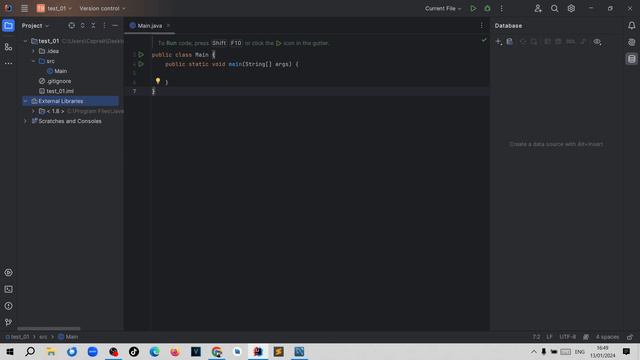Open Code With Me user icon
The image size is (640, 360).
tap(538, 8)
